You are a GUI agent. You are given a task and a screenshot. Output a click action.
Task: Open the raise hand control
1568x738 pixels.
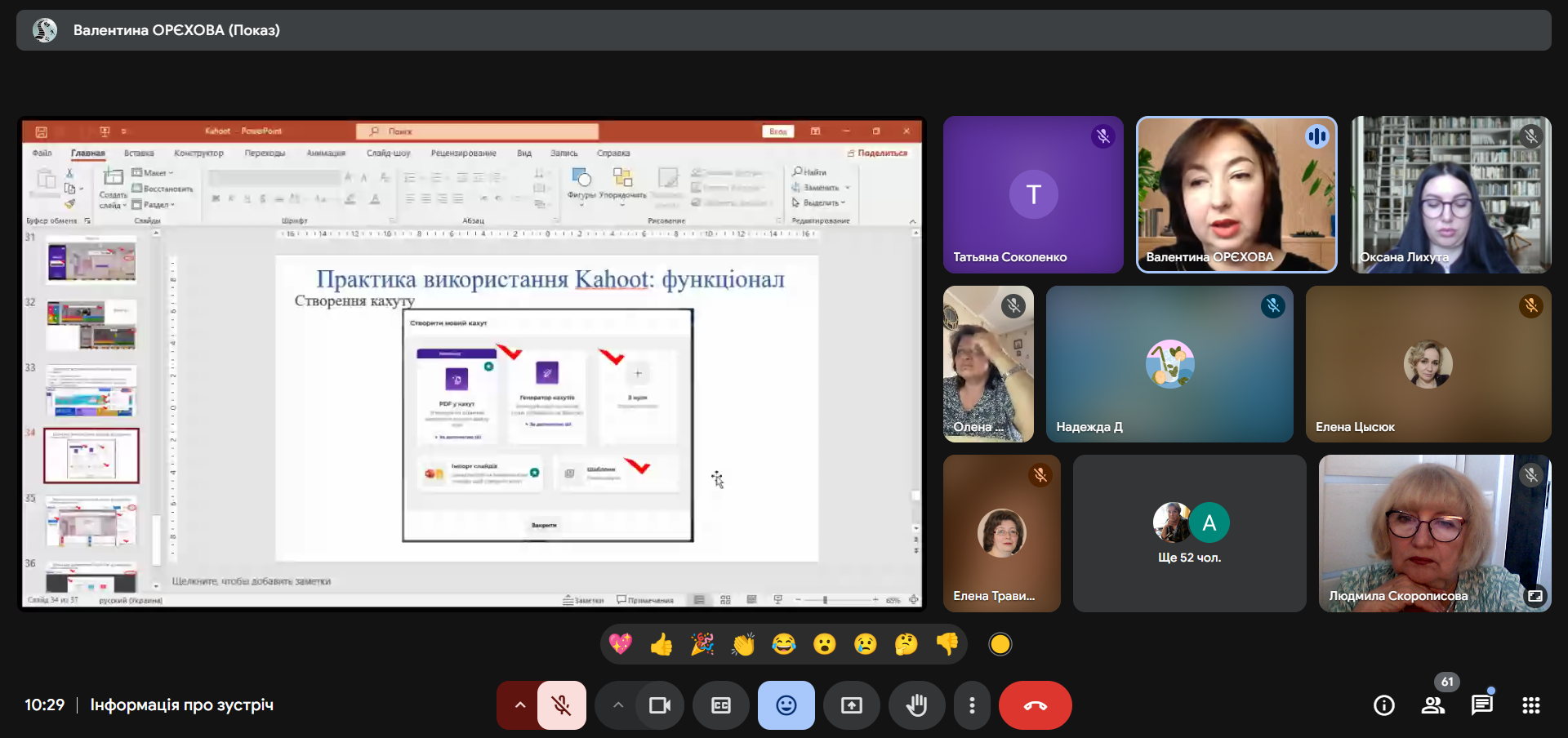(916, 705)
